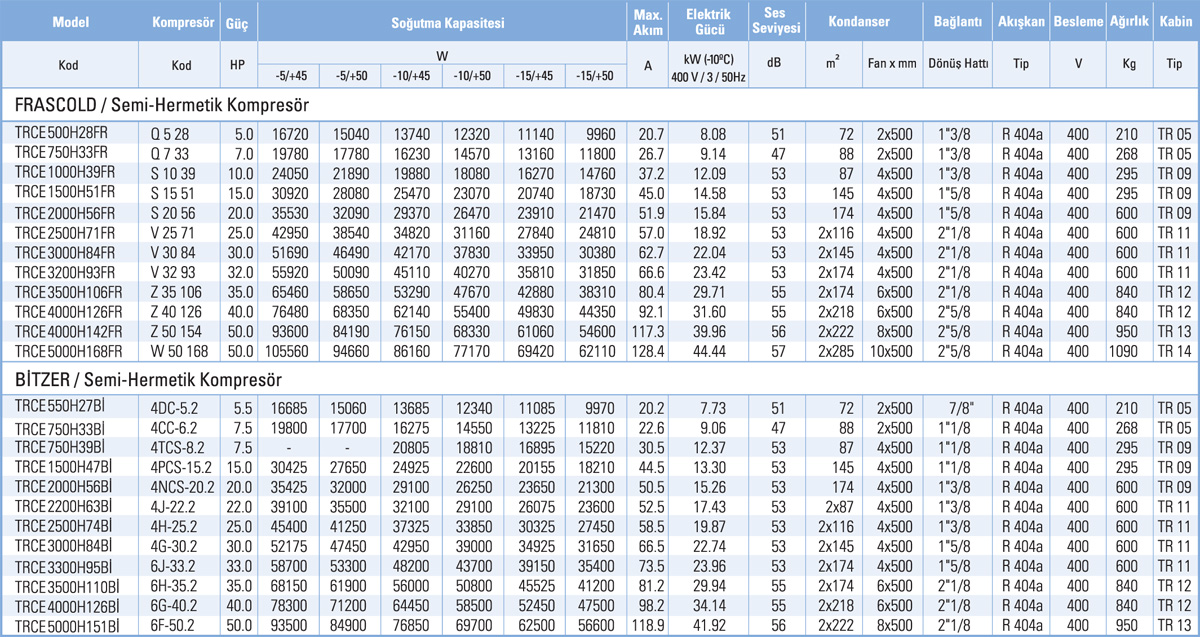1200x637 pixels.
Task: Click the FRASCOLD Semi-Hermetik Kompresör section title
Action: click(x=160, y=104)
